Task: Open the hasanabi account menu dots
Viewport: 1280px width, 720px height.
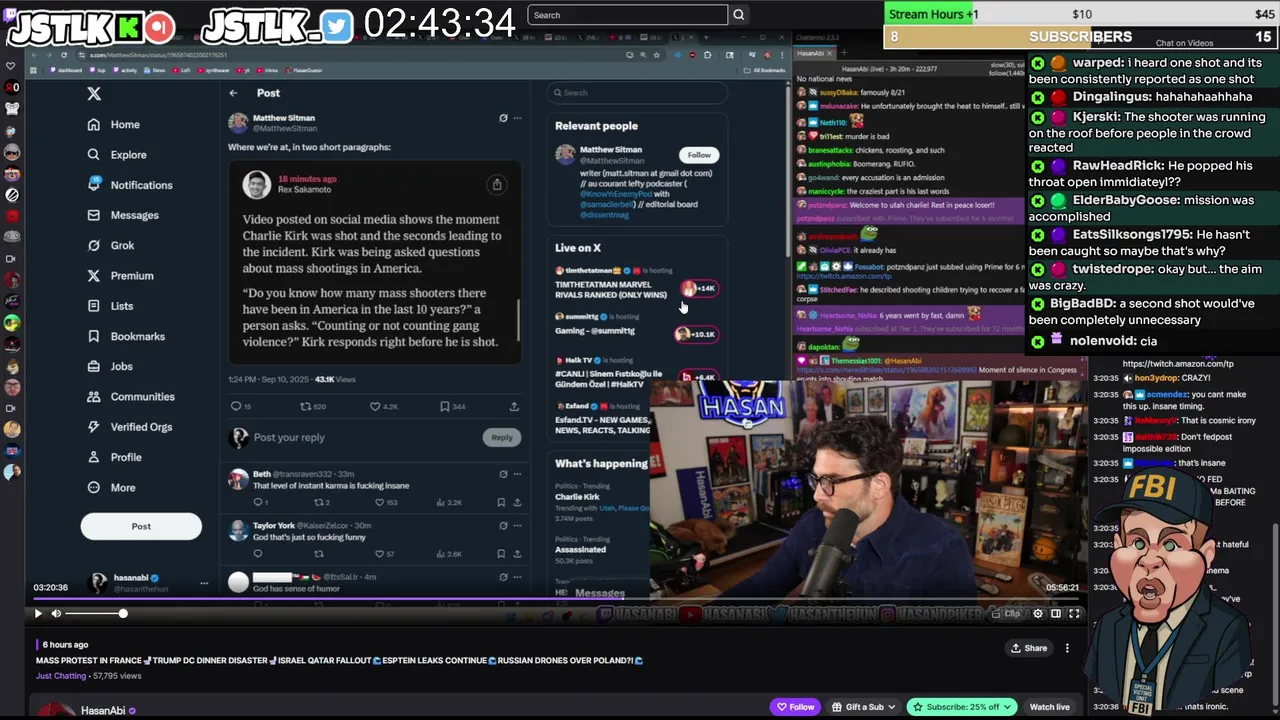Action: pos(204,582)
